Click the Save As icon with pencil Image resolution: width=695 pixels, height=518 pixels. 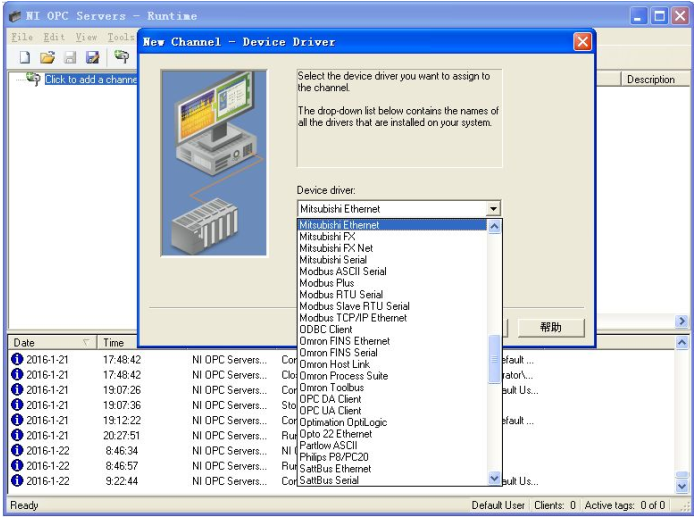pos(93,57)
